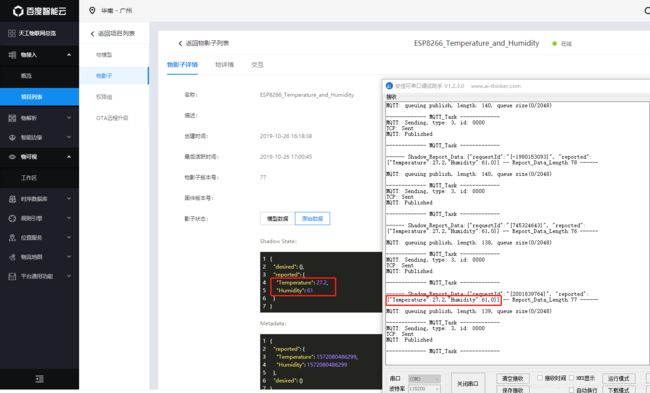
Task: Click the 物解析 sidebar icon
Action: [x=12, y=118]
